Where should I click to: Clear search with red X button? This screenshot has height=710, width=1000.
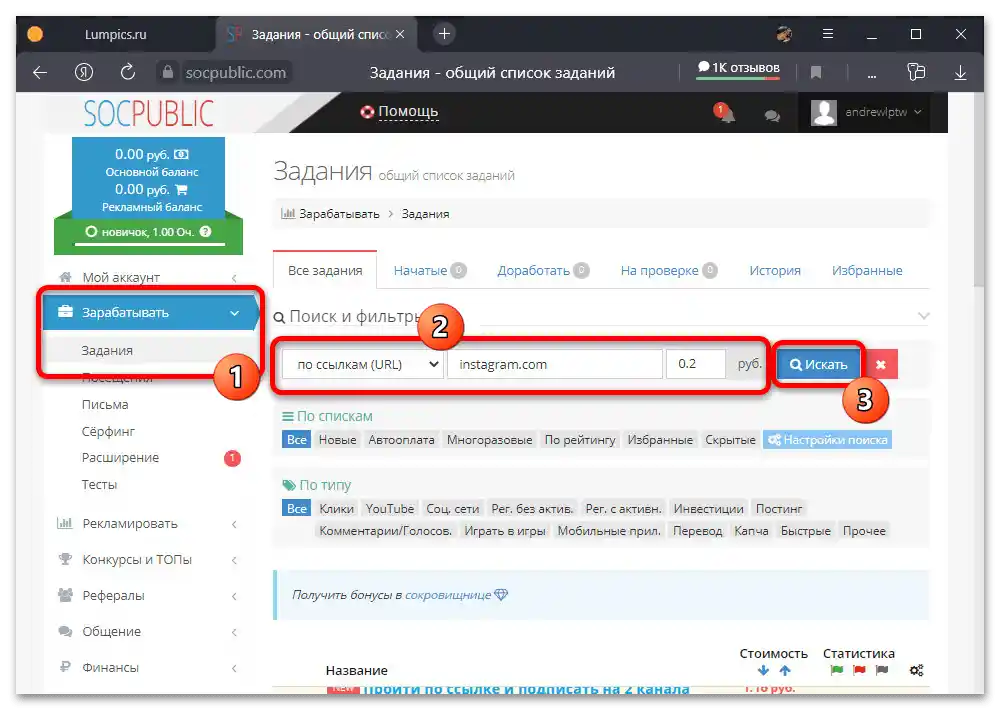881,364
